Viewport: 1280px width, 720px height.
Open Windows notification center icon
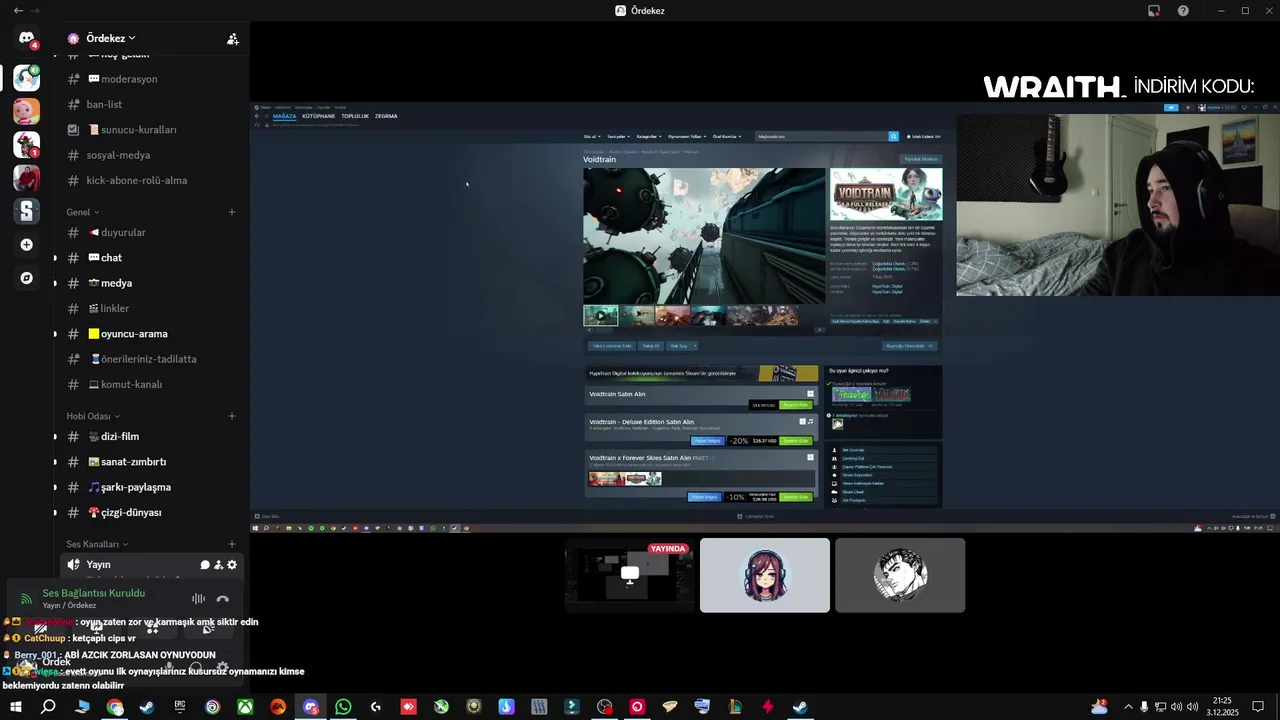click(1258, 707)
